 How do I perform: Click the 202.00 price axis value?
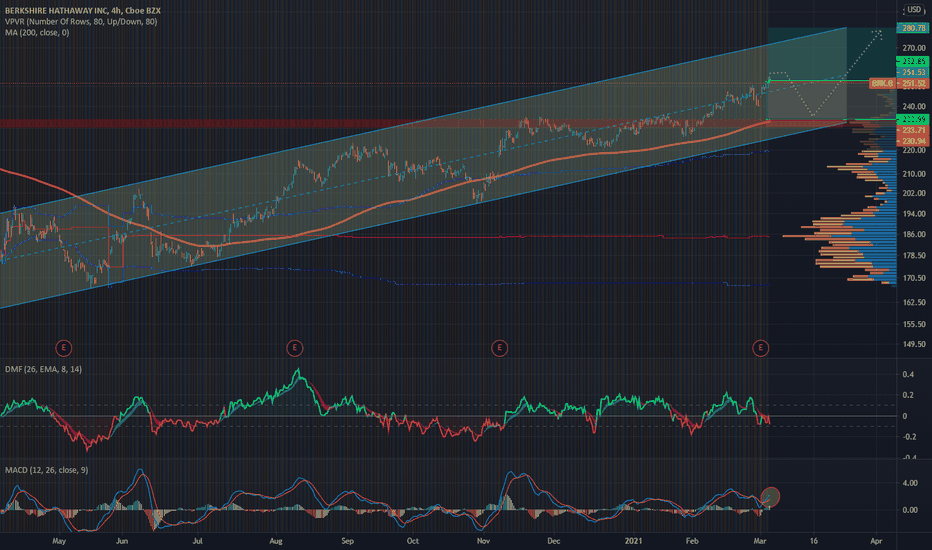(914, 193)
